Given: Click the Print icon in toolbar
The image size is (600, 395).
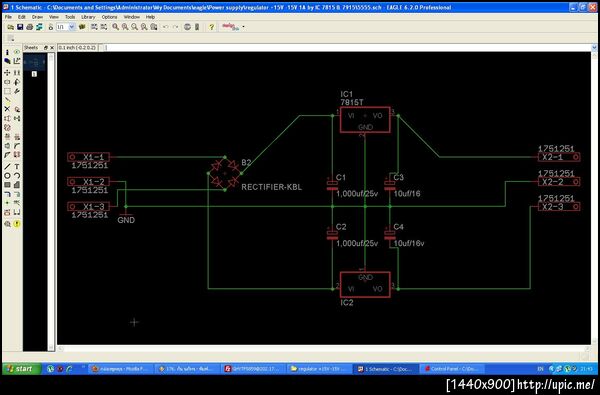Looking at the screenshot, I should tap(29, 27).
